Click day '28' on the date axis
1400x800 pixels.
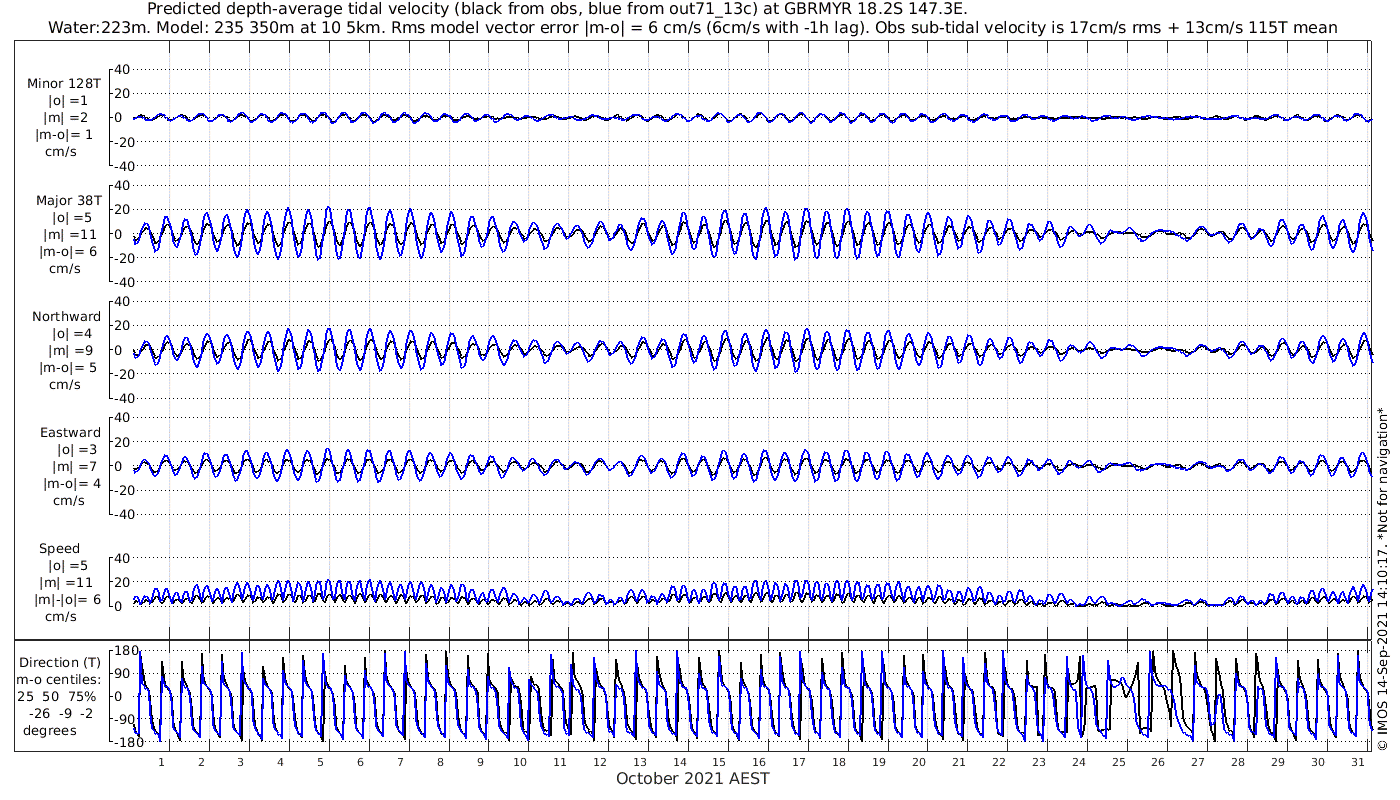tap(1238, 761)
